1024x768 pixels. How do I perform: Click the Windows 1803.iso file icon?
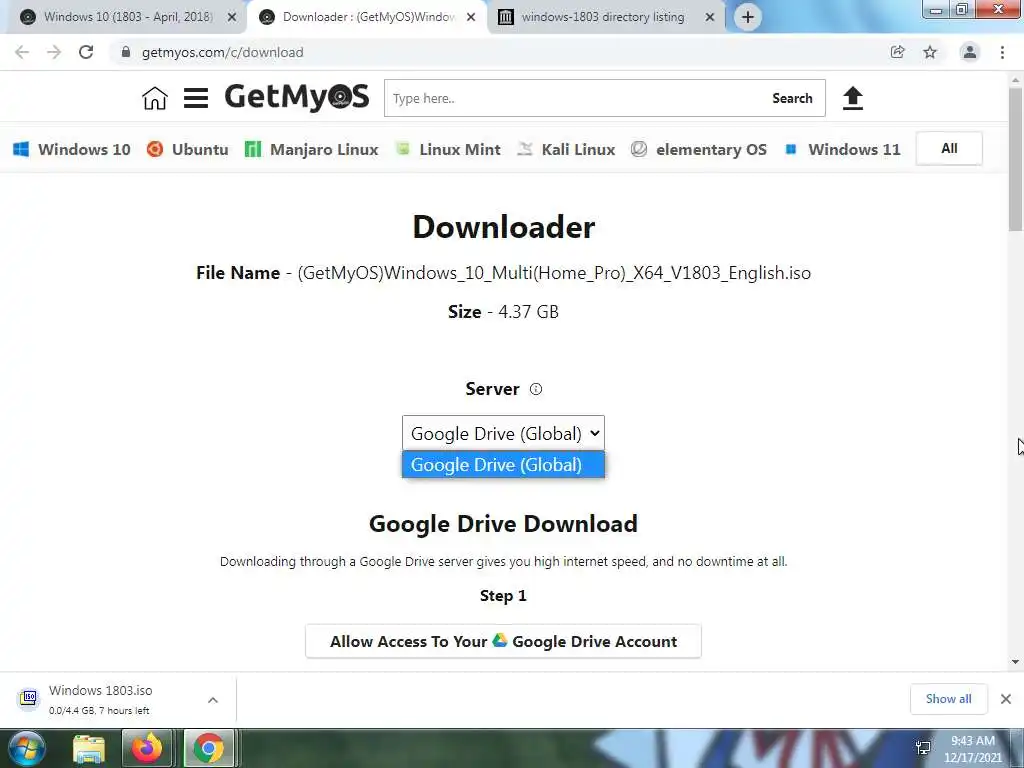[28, 698]
